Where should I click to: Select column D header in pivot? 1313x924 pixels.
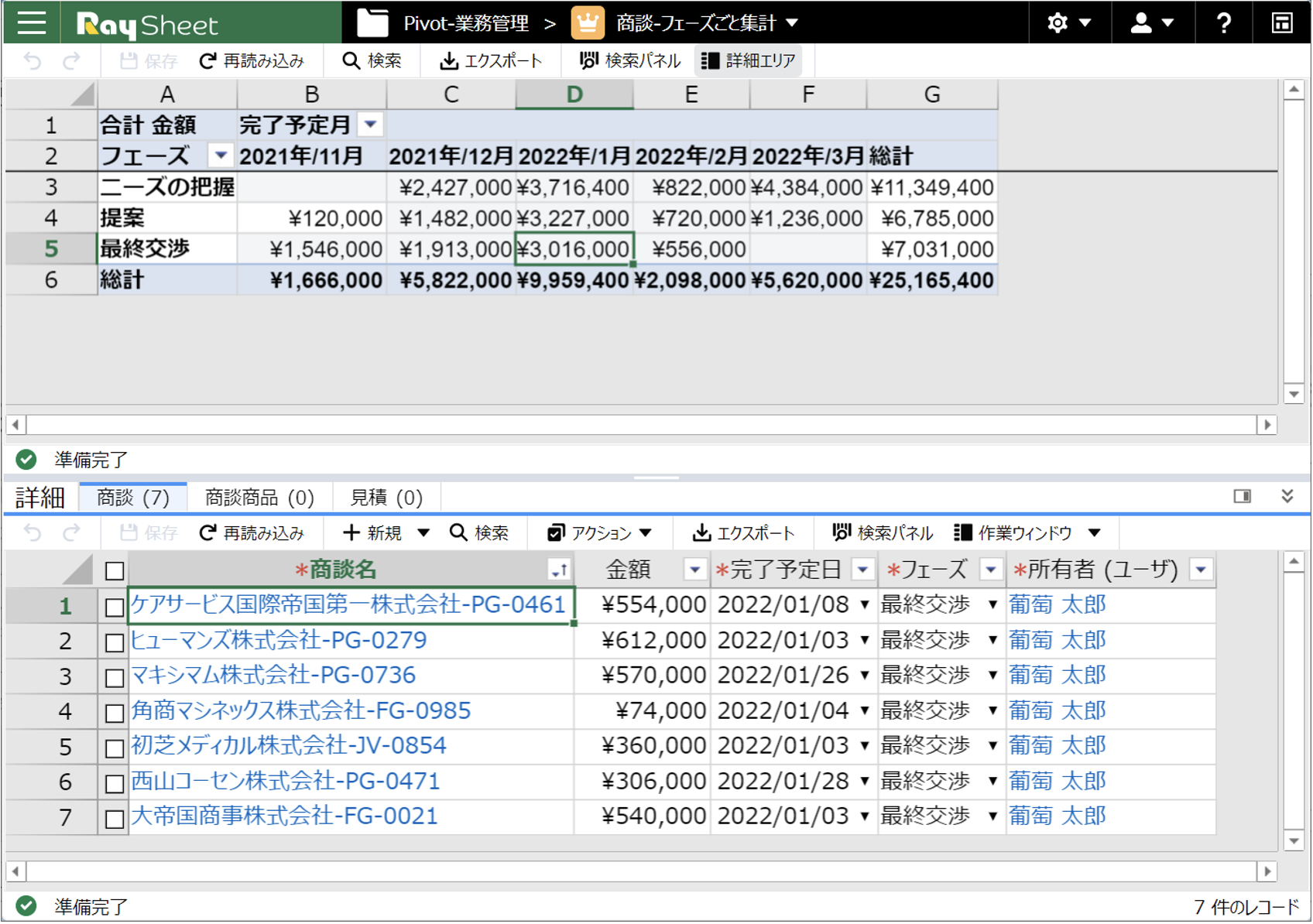pyautogui.click(x=574, y=94)
